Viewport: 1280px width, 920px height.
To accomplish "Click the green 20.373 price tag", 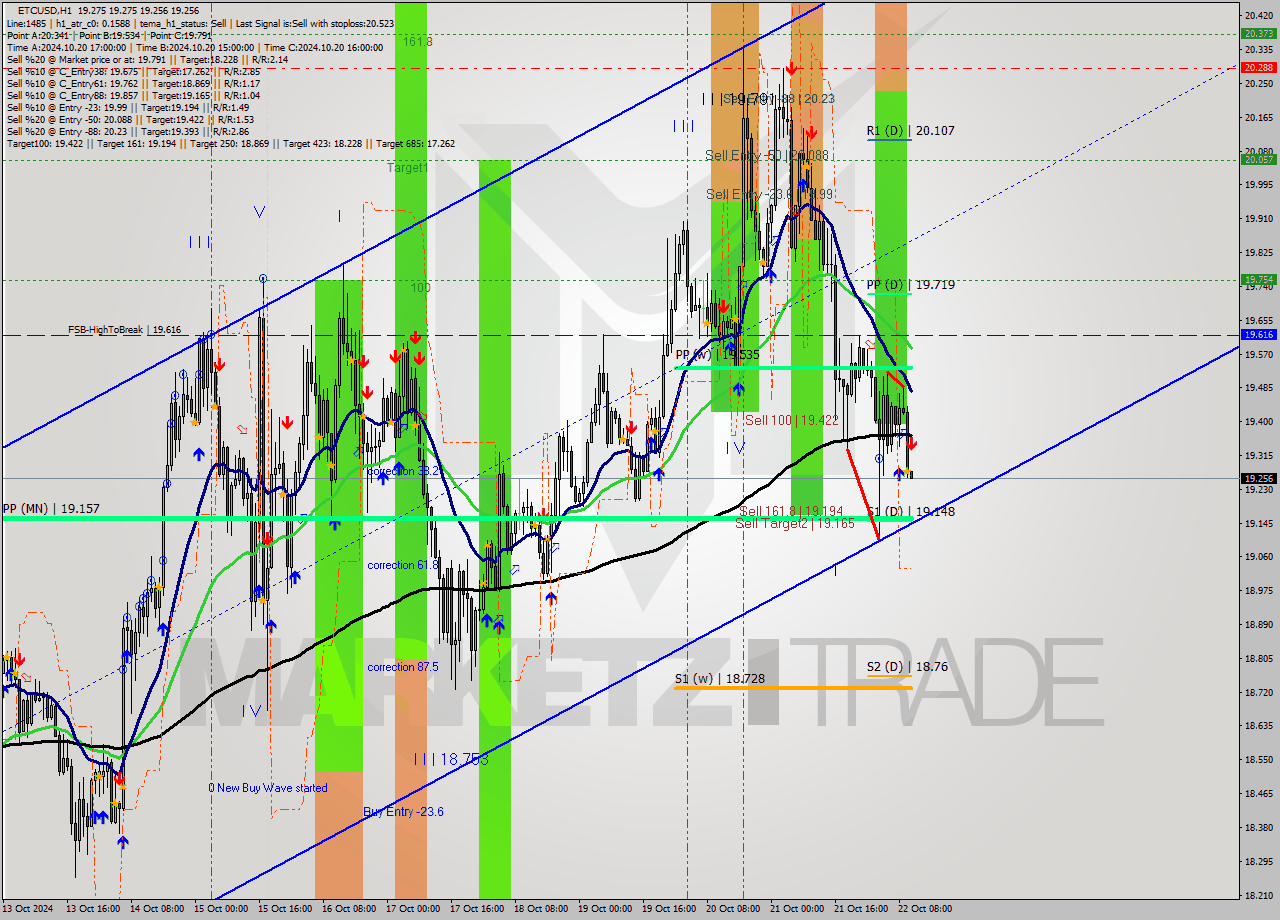I will pyautogui.click(x=1258, y=33).
